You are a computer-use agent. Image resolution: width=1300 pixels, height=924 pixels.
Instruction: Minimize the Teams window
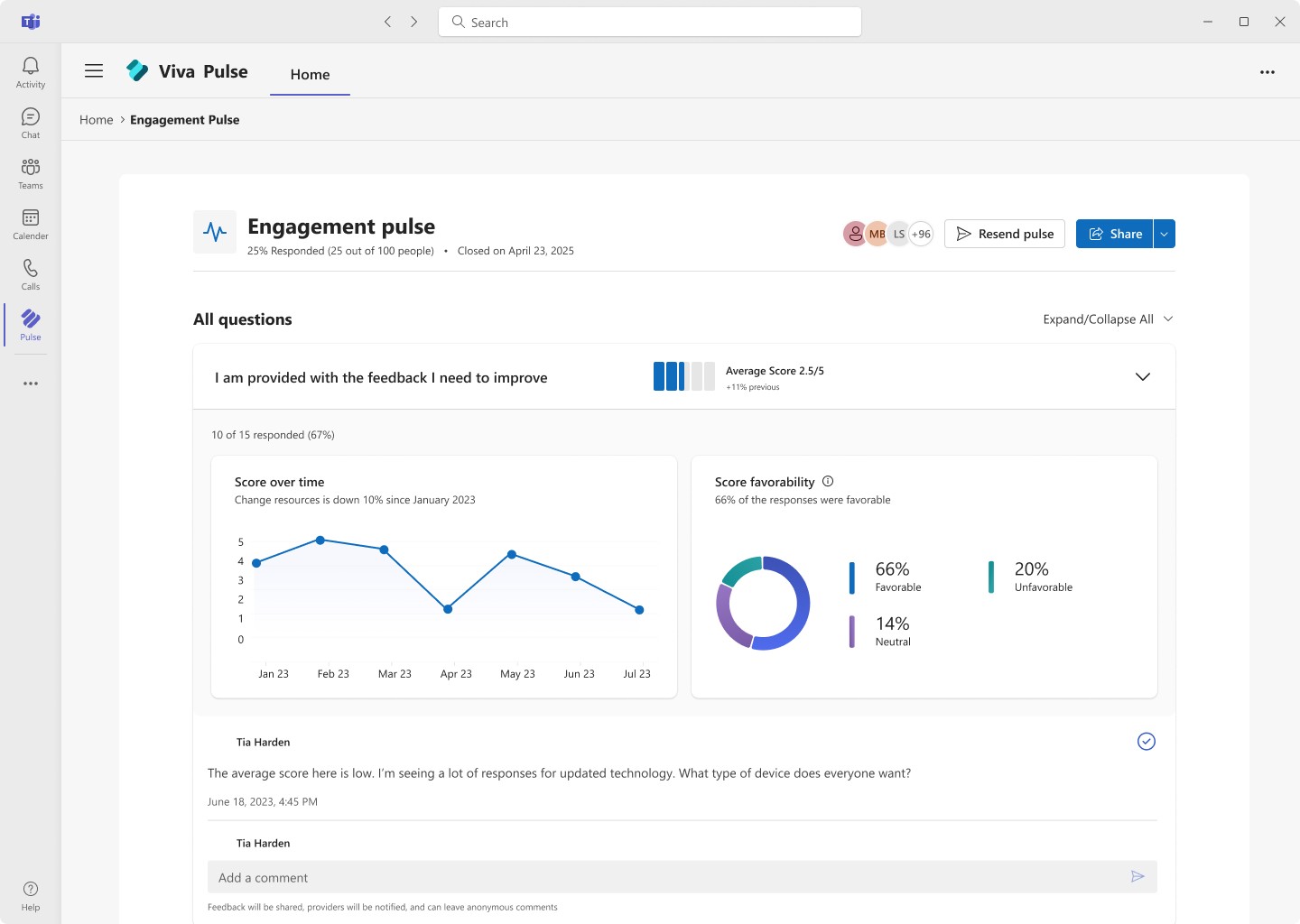click(1208, 22)
